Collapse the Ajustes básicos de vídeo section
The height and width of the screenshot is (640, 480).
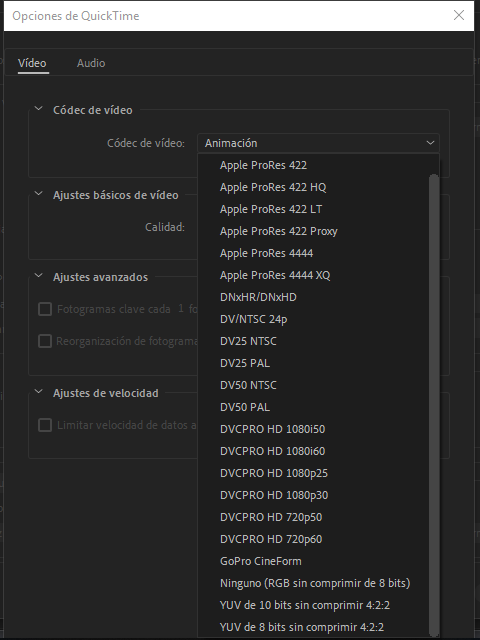pos(38,194)
